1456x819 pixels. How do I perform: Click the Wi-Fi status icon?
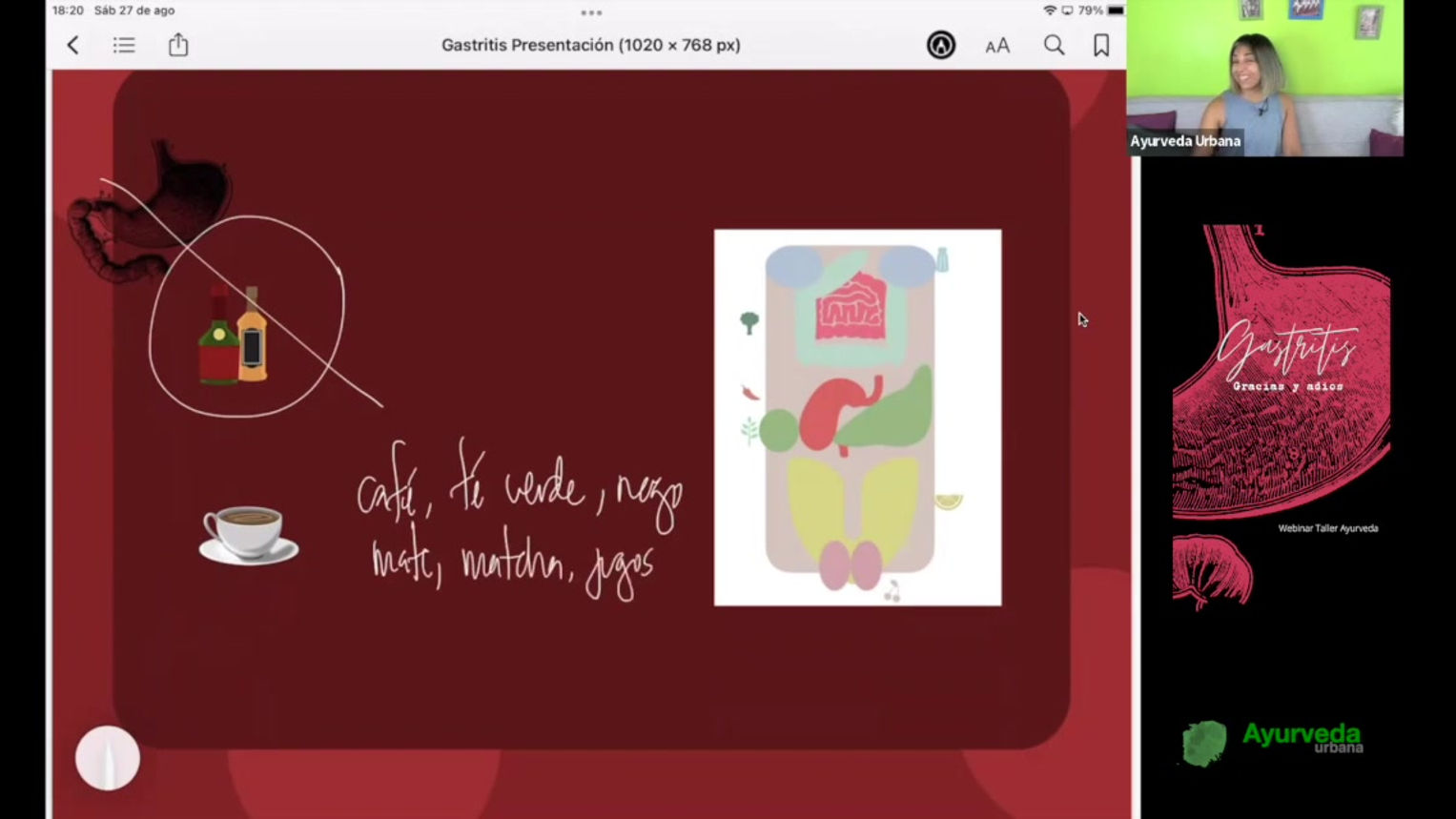point(1050,10)
